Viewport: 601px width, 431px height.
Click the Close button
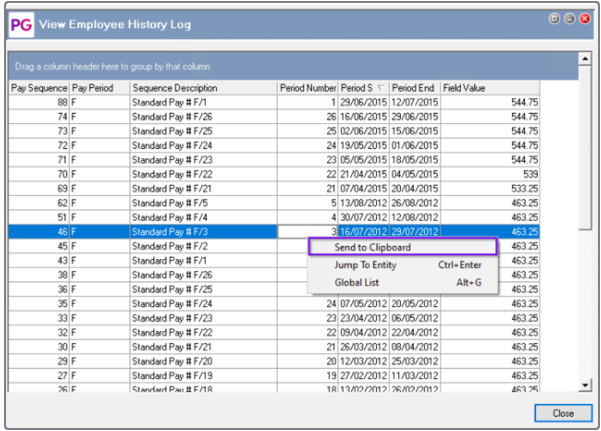563,413
